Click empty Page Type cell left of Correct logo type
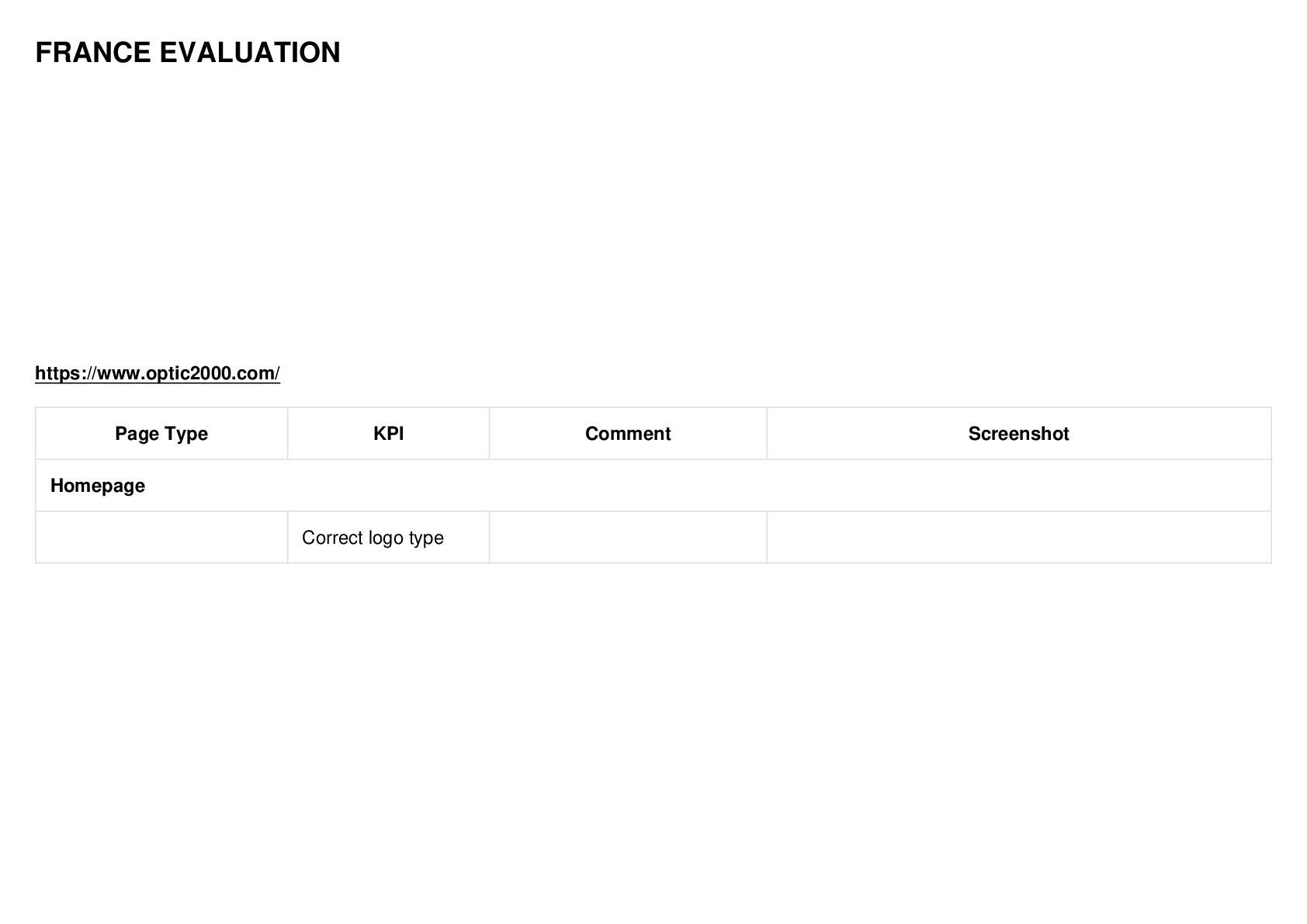The image size is (1307, 924). tap(161, 538)
